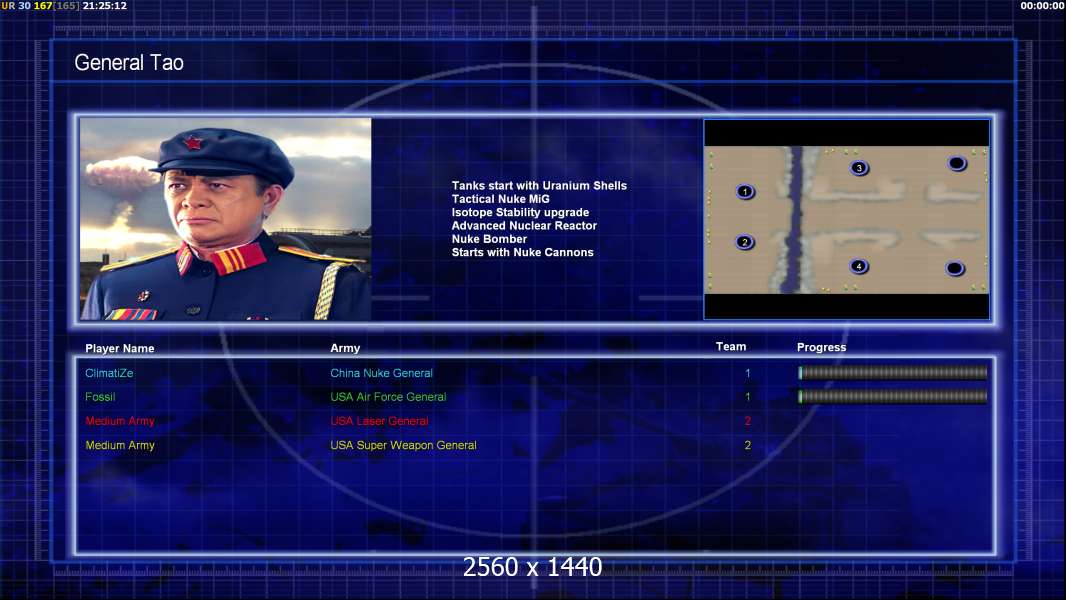Click 'USA Laser General' army entry

[x=379, y=421]
